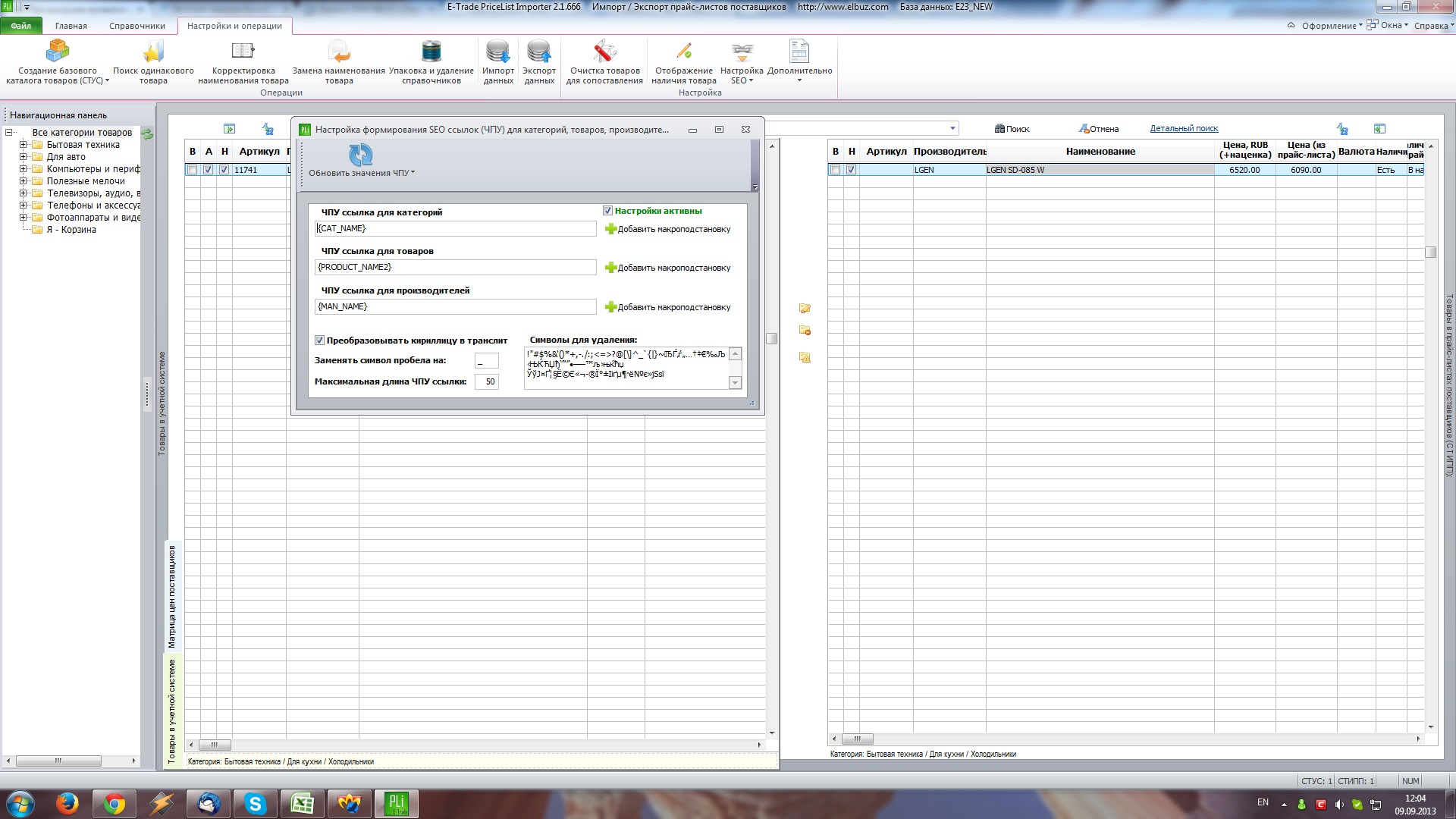Click the Экспорт данных icon
The width and height of the screenshot is (1456, 819).
coord(539,51)
